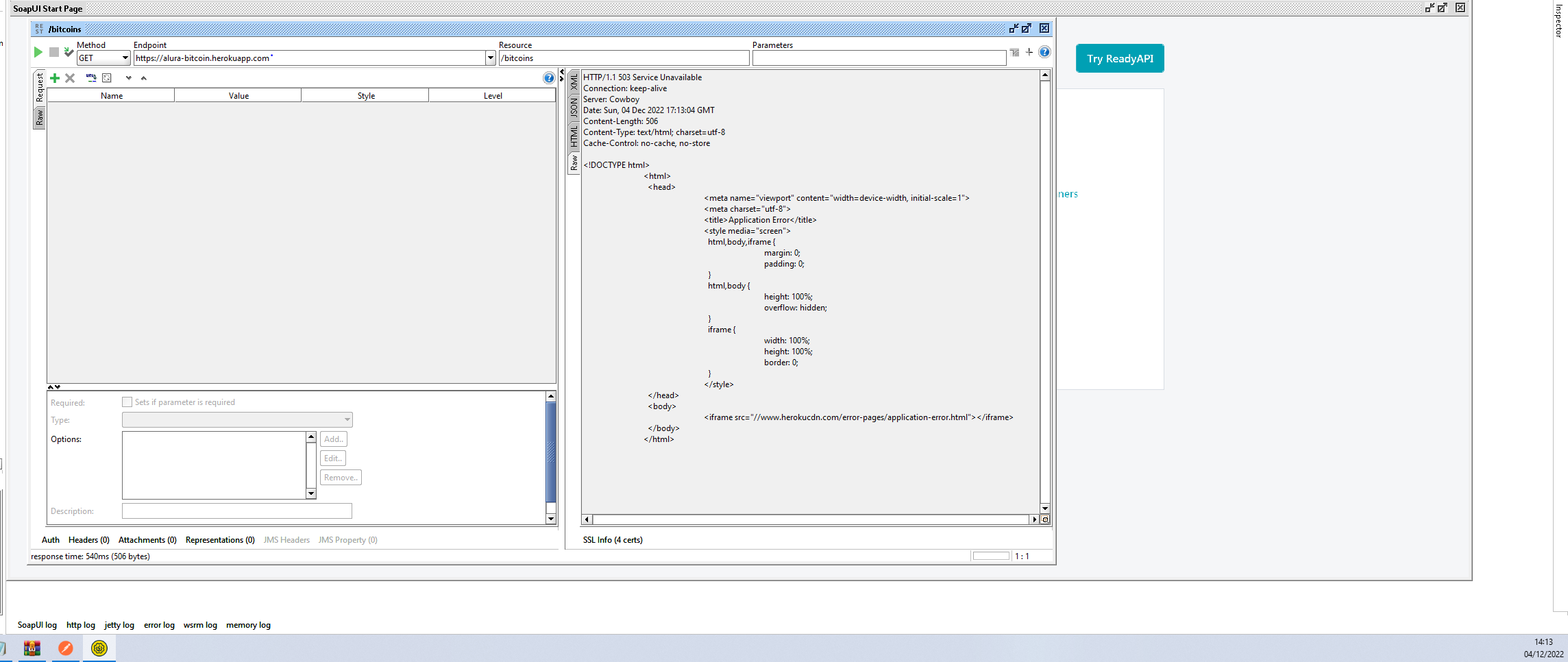Click into the Resource /bitcoins field

click(x=624, y=58)
